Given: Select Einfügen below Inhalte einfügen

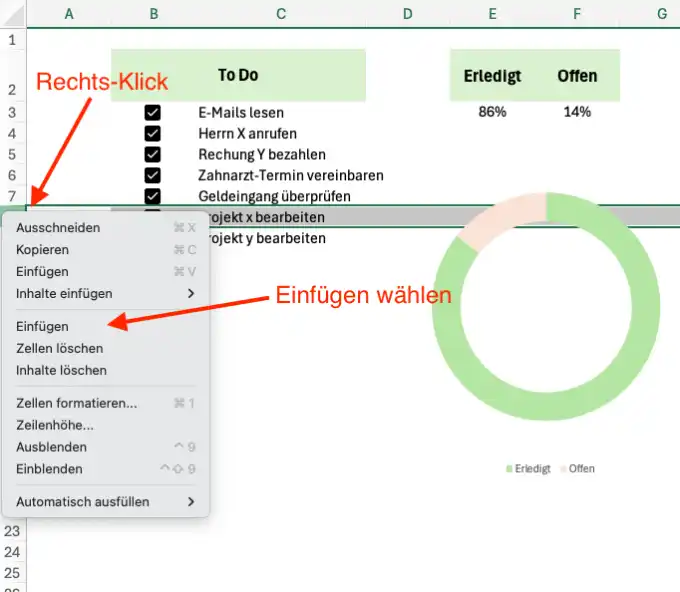Looking at the screenshot, I should [x=105, y=327].
